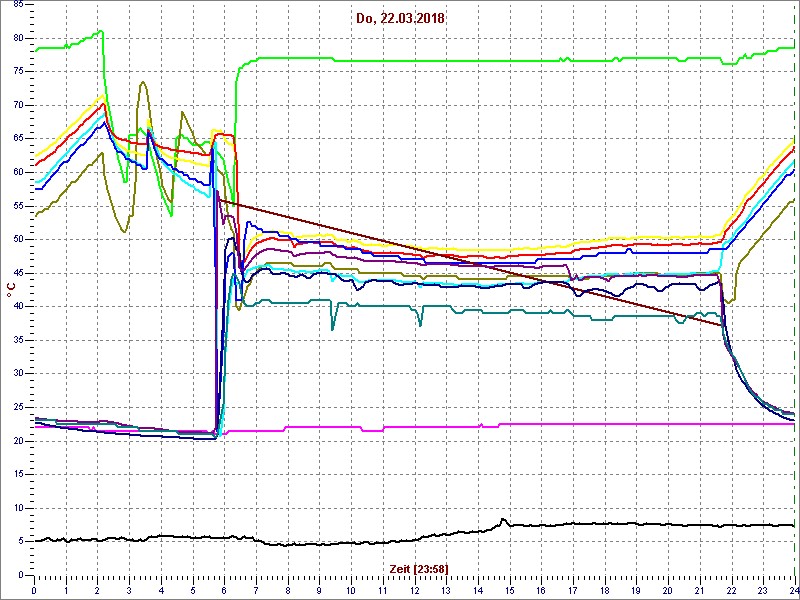Click hour 24 on the time axis
The image size is (800, 600).
tap(793, 589)
